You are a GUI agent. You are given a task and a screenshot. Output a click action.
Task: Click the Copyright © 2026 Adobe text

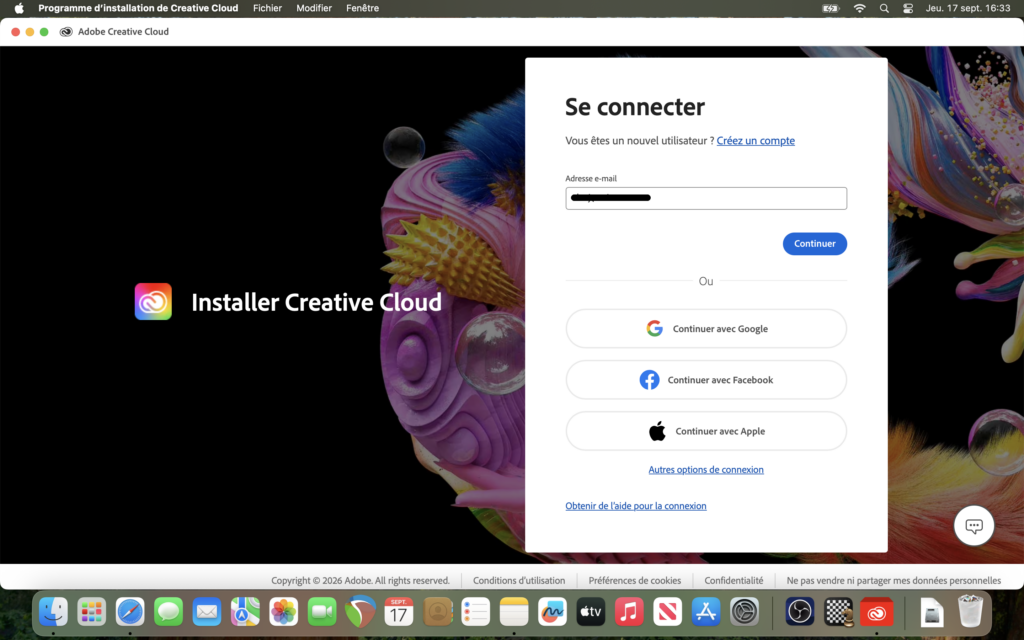(360, 580)
